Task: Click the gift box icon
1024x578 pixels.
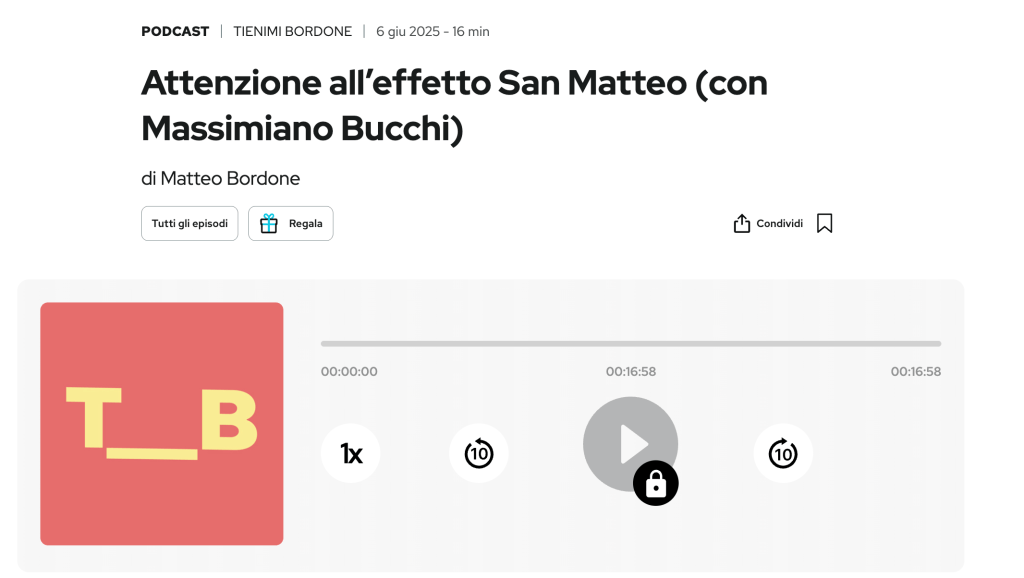Action: point(269,224)
